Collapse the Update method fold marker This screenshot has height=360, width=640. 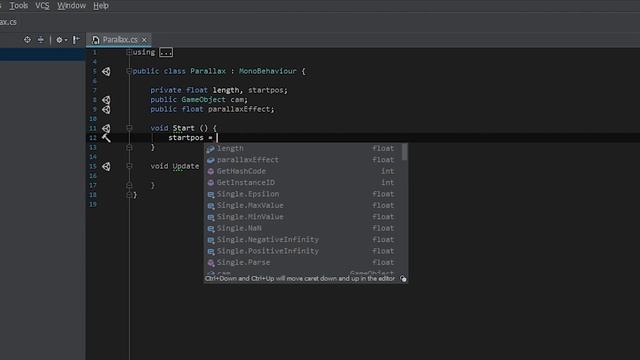click(129, 166)
